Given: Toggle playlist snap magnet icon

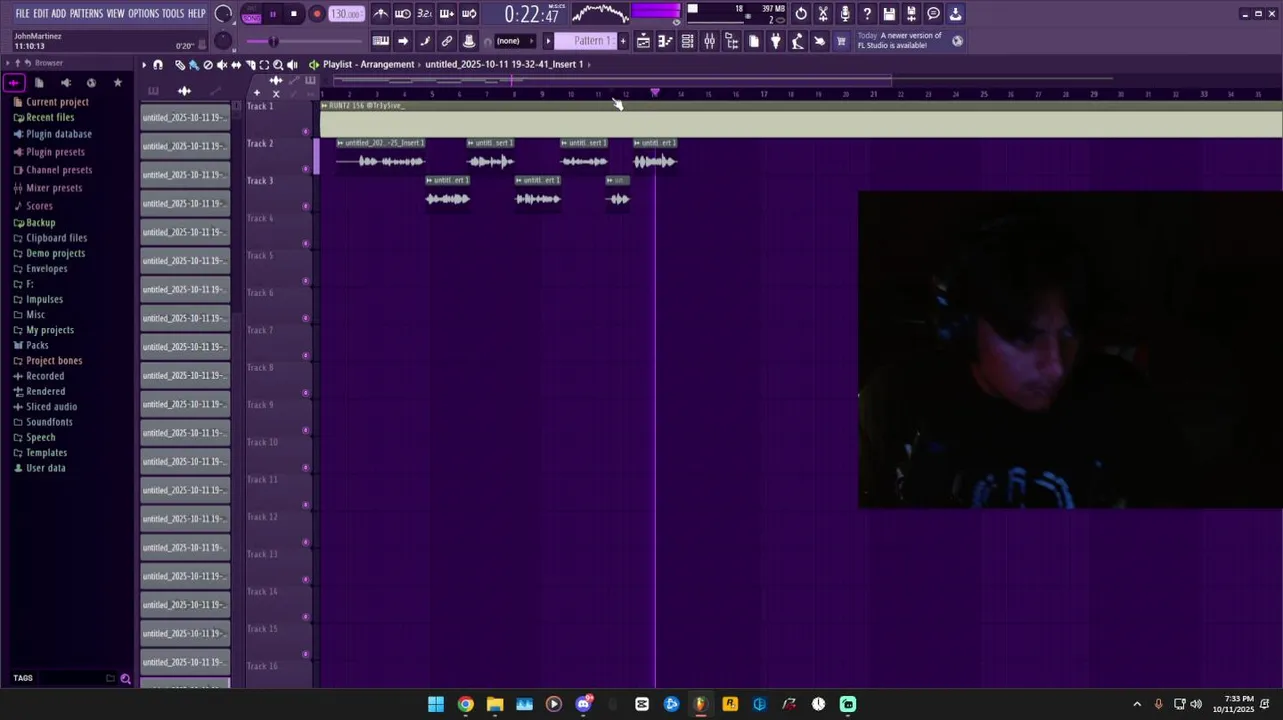Looking at the screenshot, I should [x=158, y=65].
